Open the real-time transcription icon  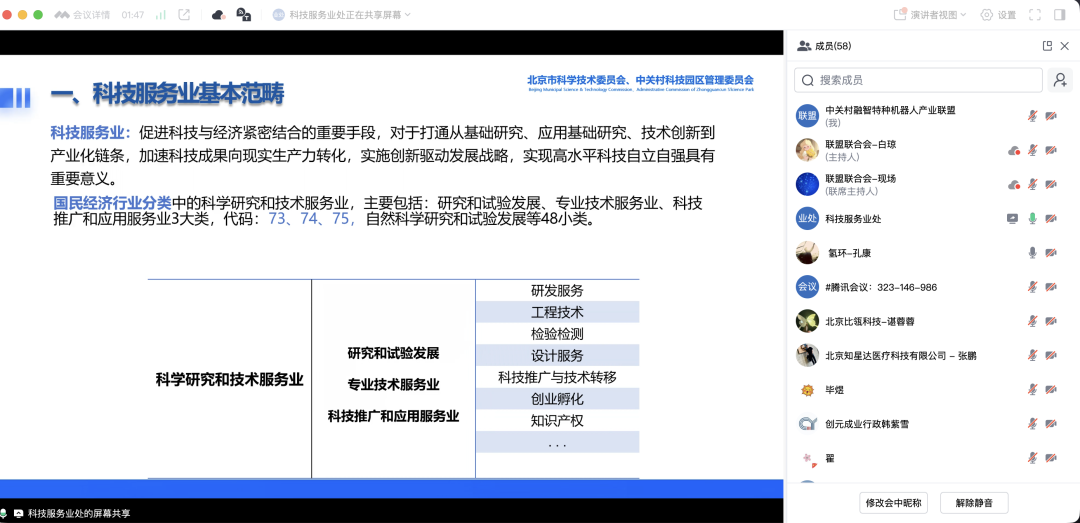click(x=243, y=14)
